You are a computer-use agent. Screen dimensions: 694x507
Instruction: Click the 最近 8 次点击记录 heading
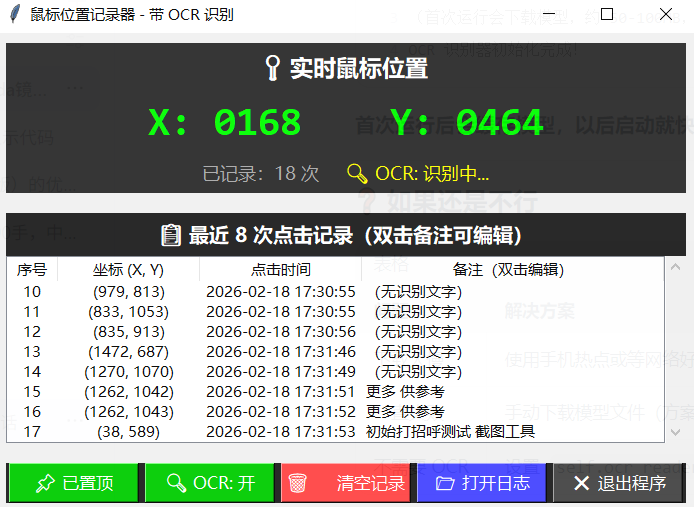pos(271,235)
